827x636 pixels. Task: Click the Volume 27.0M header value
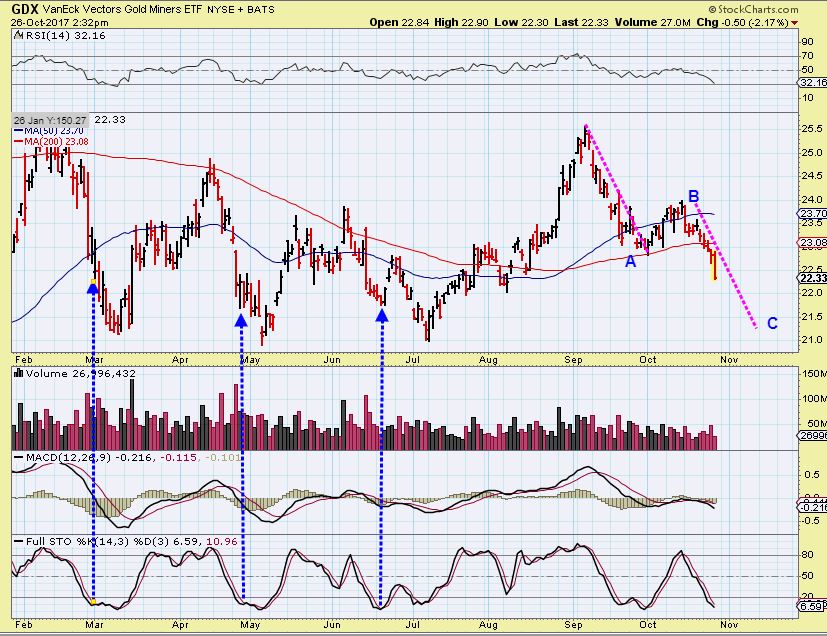pyautogui.click(x=652, y=23)
